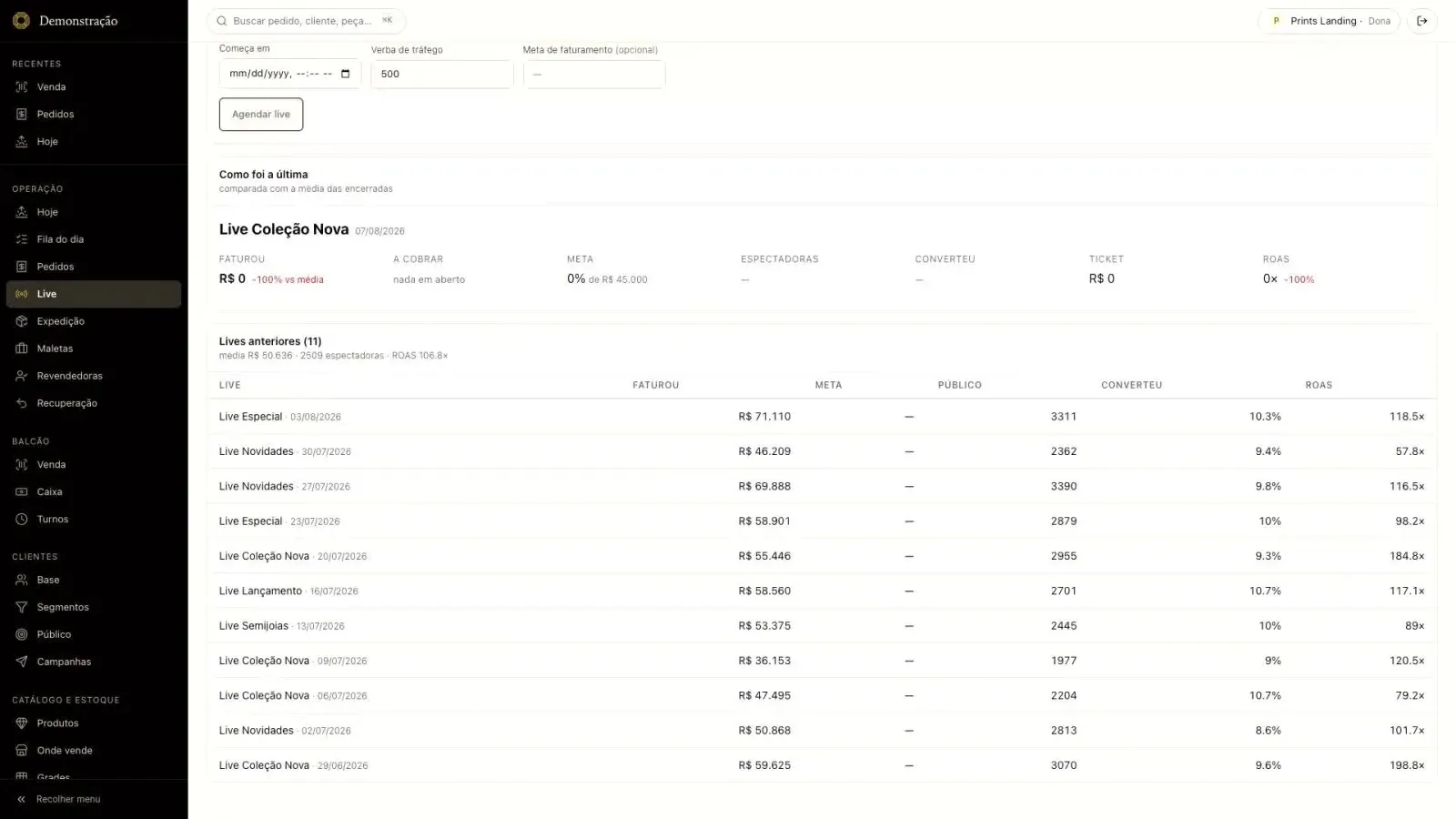The height and width of the screenshot is (819, 1456).
Task: Click R$ 69.888 revenue value
Action: tap(764, 487)
